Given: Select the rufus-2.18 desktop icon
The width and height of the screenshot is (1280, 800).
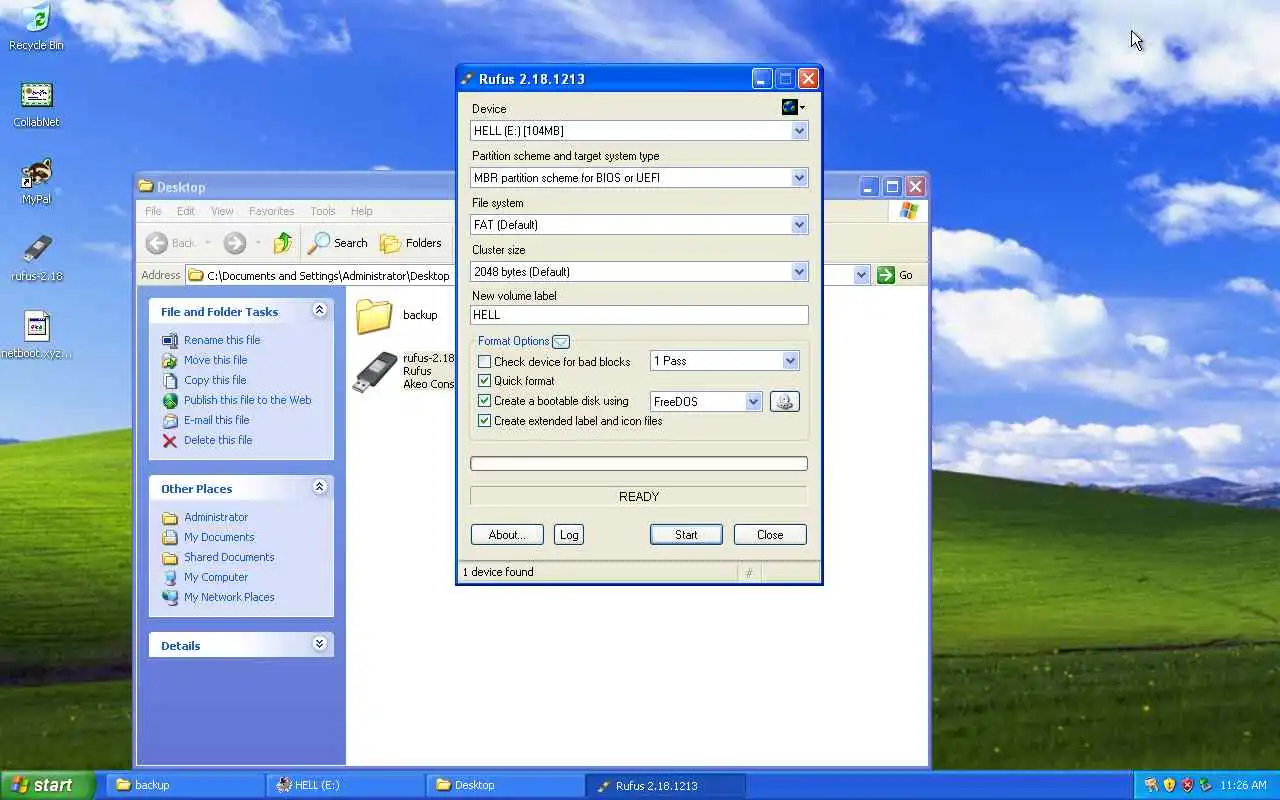Looking at the screenshot, I should 37,258.
